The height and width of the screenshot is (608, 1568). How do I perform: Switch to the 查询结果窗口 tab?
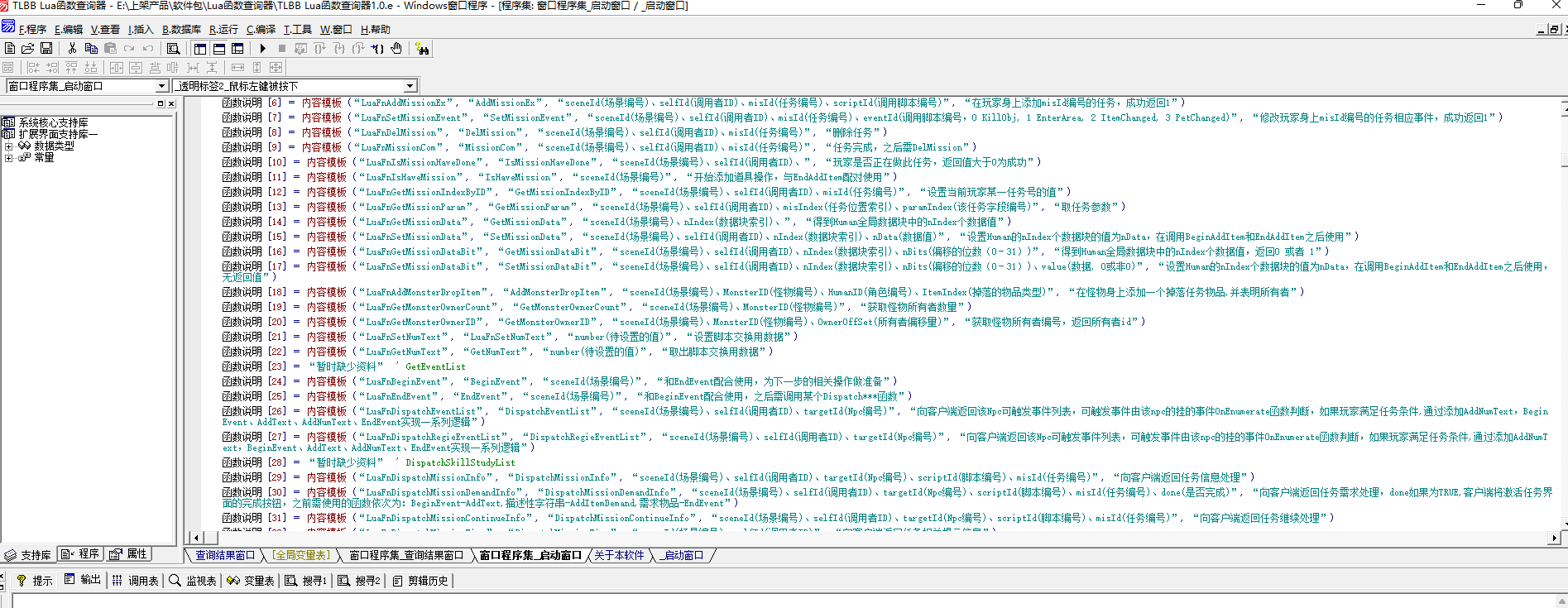point(225,555)
